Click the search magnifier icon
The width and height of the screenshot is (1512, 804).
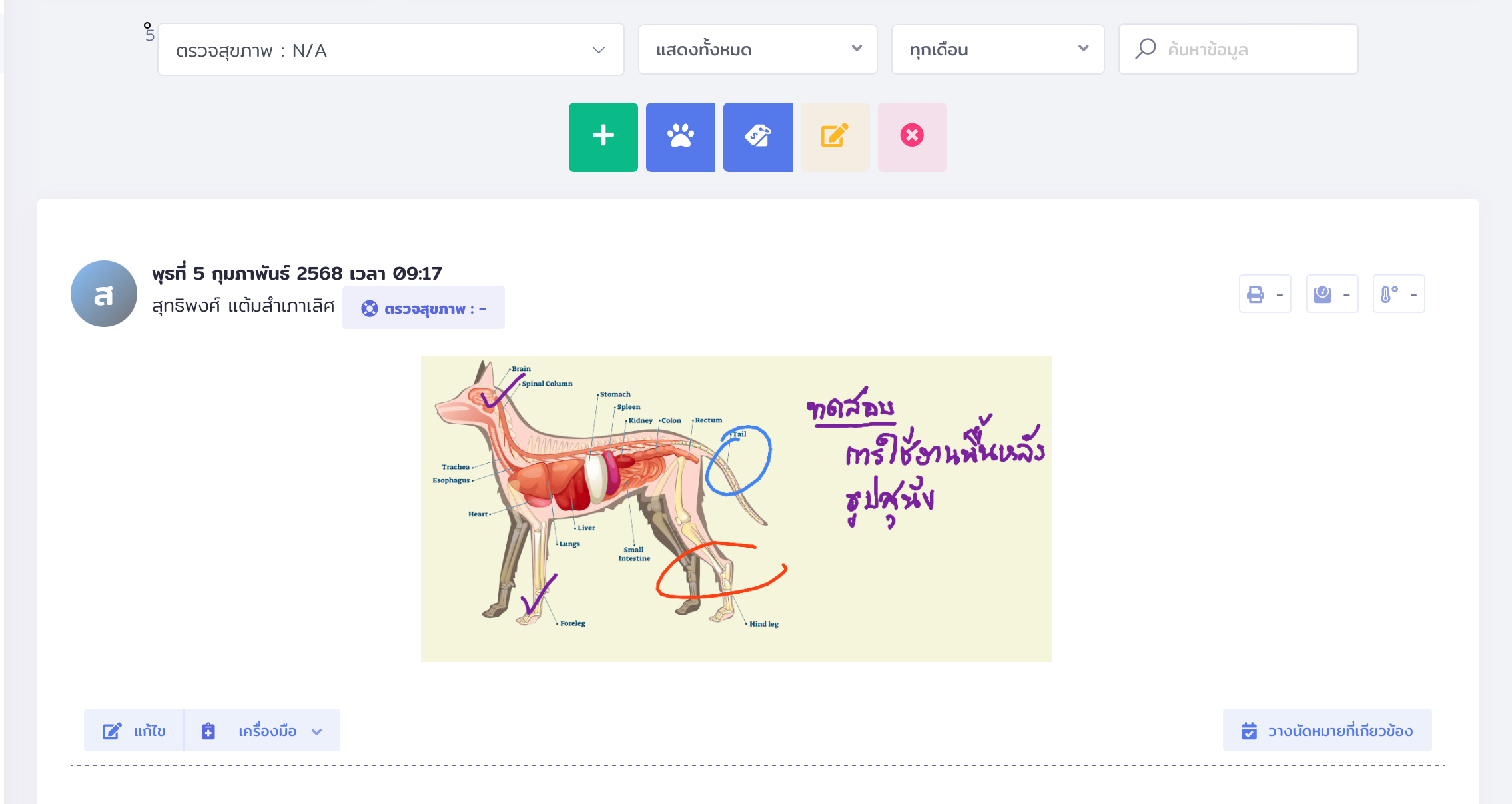tap(1146, 49)
